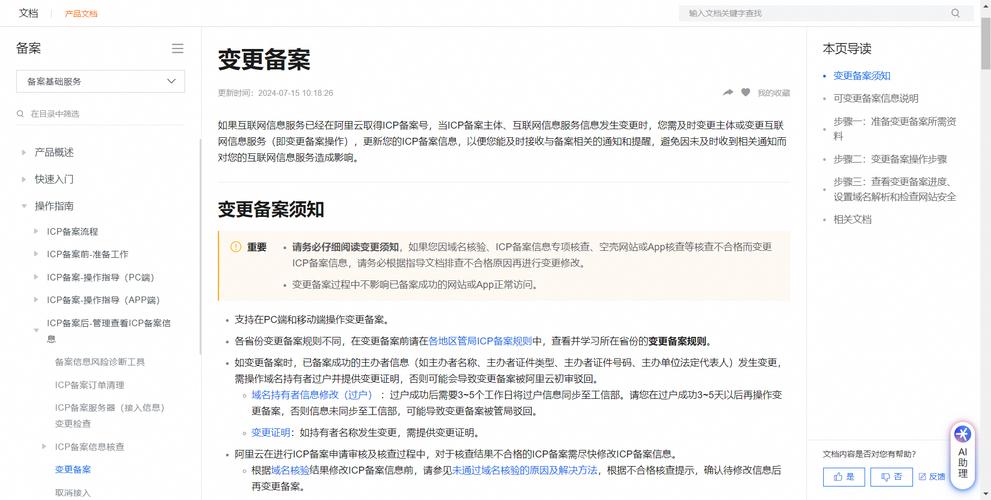Click the 本页导读 heading
The image size is (991, 500).
coord(847,49)
